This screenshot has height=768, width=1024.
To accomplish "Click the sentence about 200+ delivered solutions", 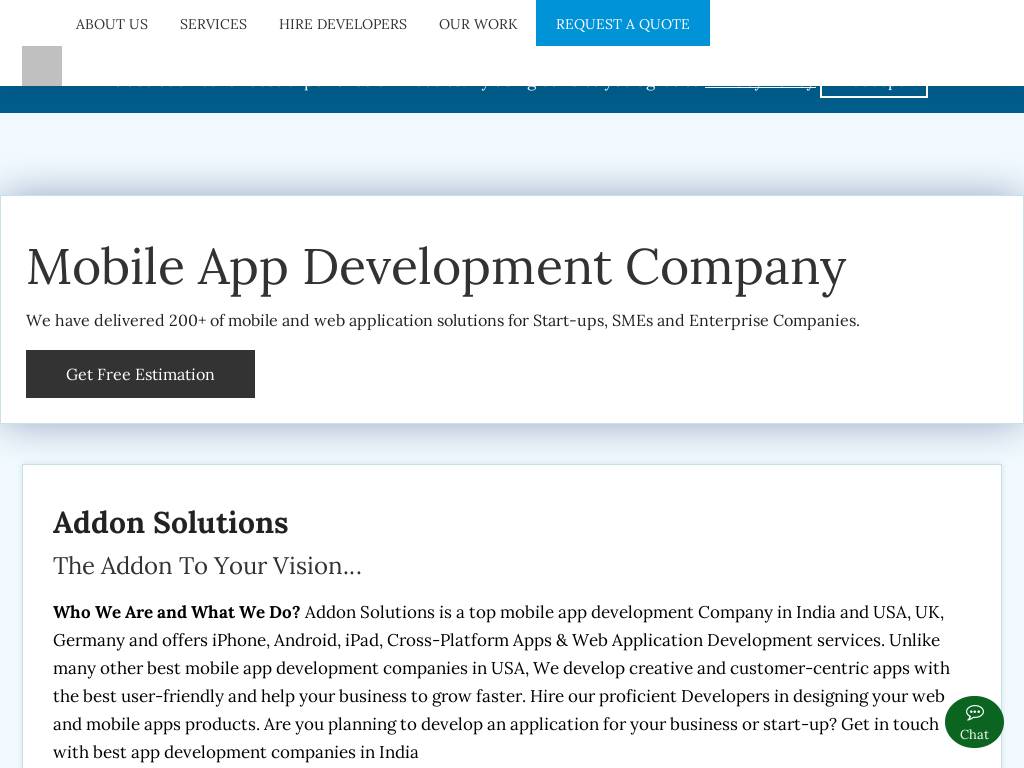I will [442, 321].
